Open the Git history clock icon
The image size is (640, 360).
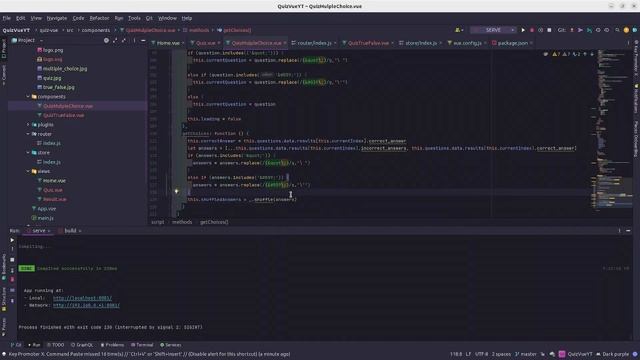598,30
